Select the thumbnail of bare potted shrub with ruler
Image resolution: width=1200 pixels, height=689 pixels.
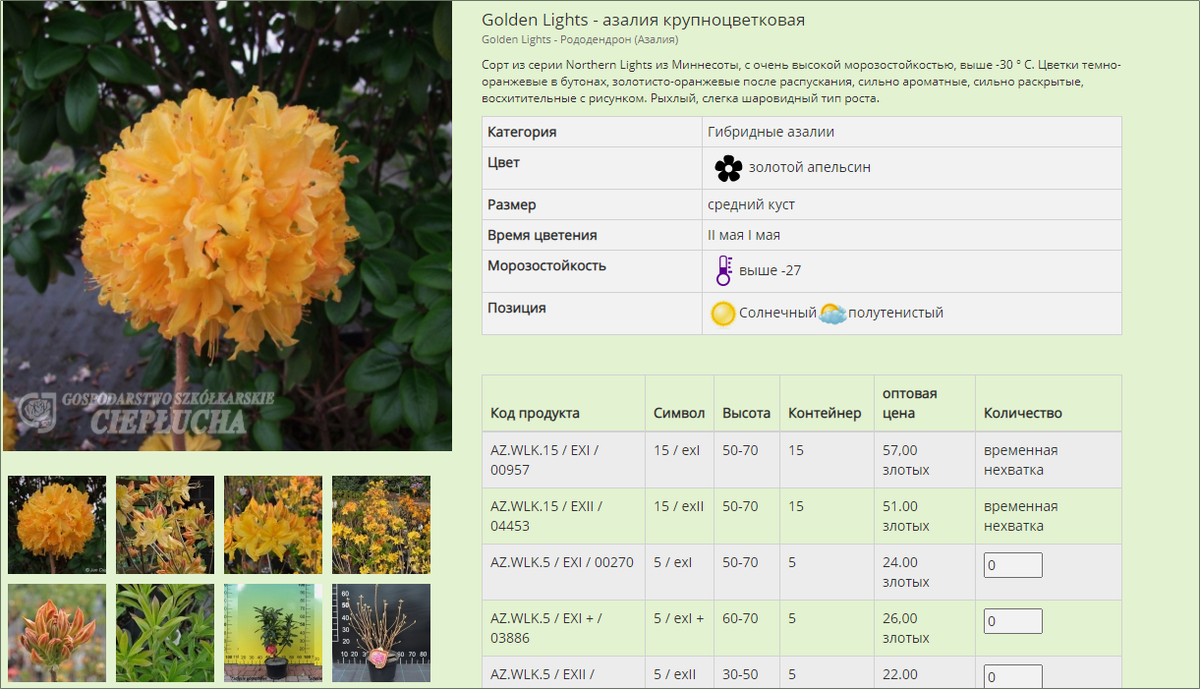pos(381,633)
